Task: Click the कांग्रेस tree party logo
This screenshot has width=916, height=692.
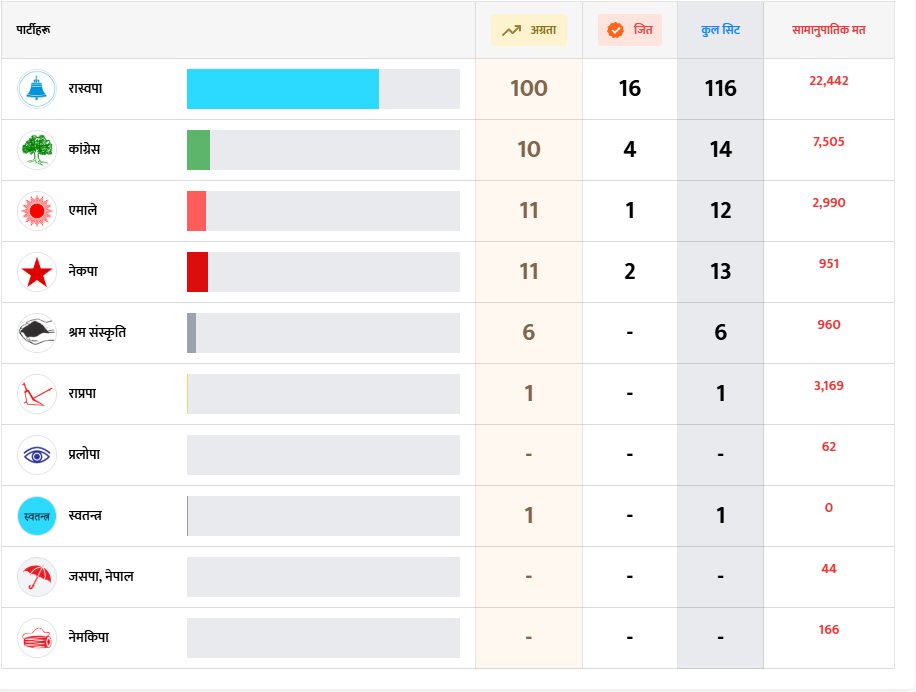Action: [x=37, y=150]
